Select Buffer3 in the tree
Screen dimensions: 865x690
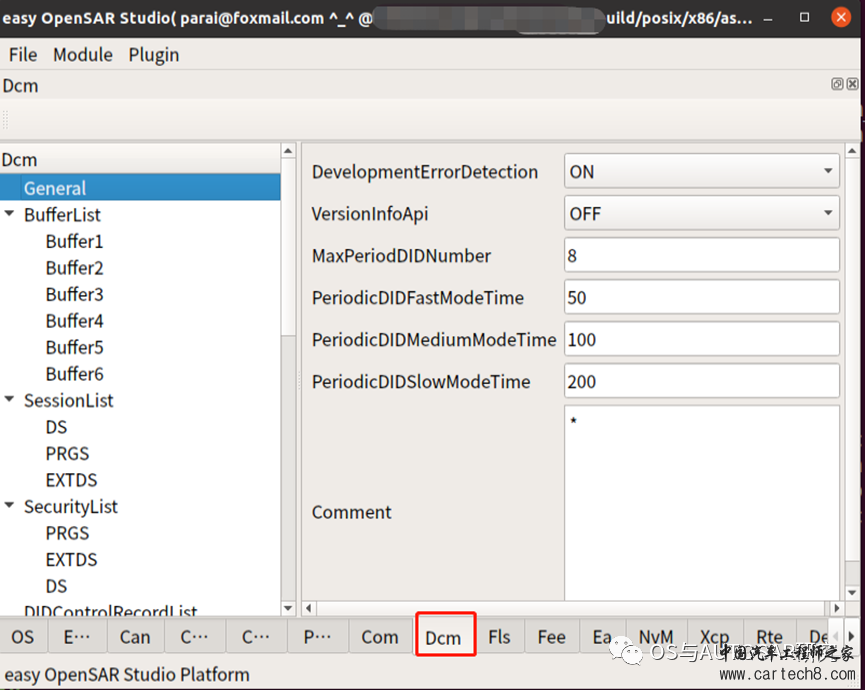[x=74, y=294]
